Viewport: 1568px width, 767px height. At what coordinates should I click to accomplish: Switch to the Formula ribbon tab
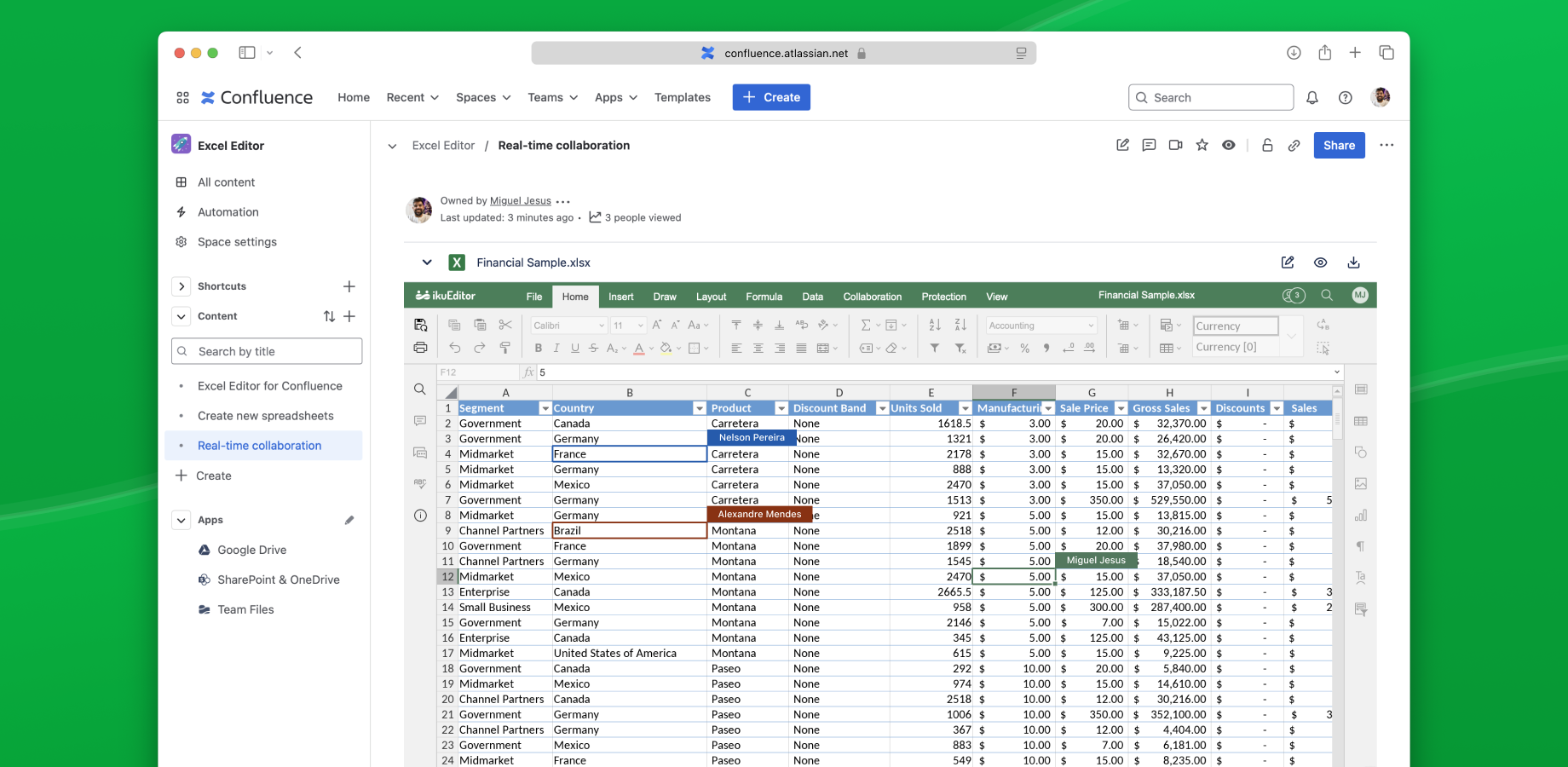pyautogui.click(x=764, y=297)
